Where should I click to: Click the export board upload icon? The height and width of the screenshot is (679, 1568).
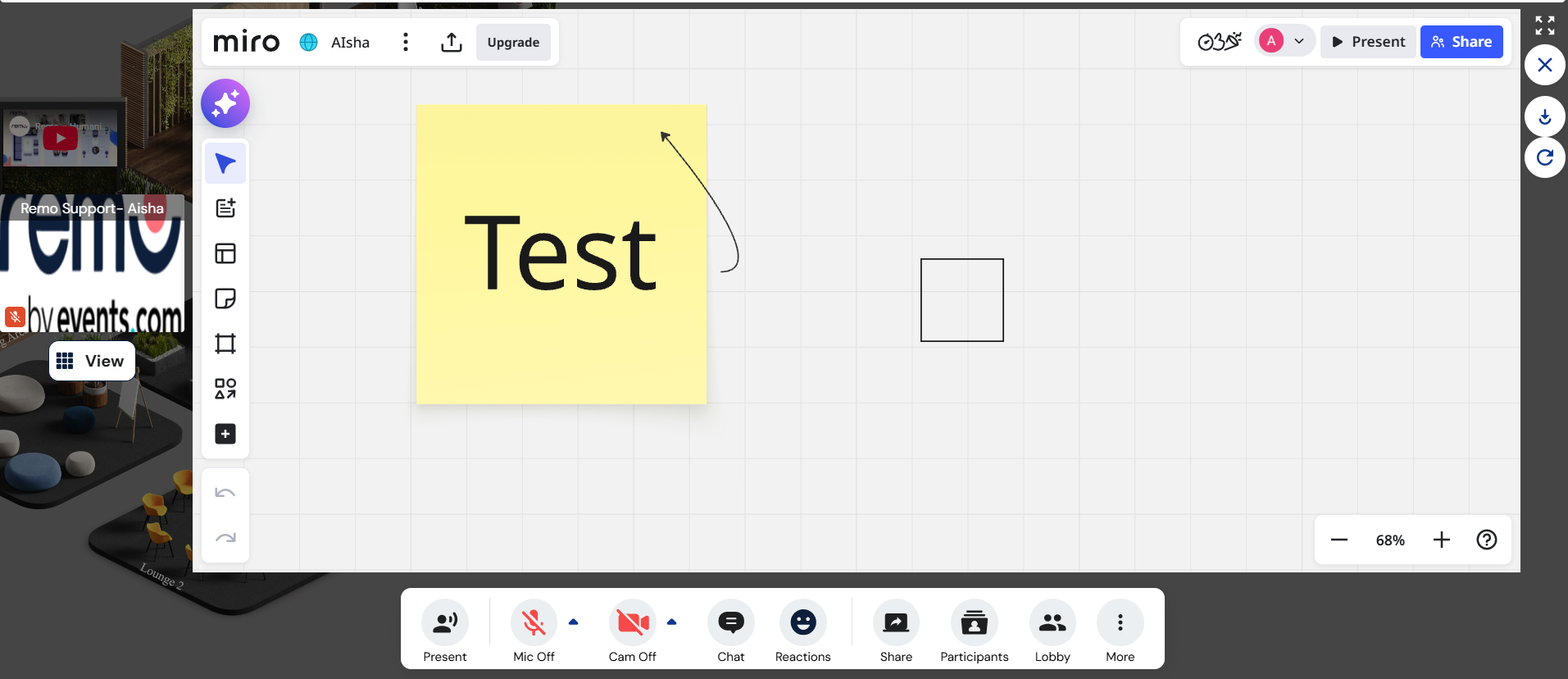[x=452, y=43]
